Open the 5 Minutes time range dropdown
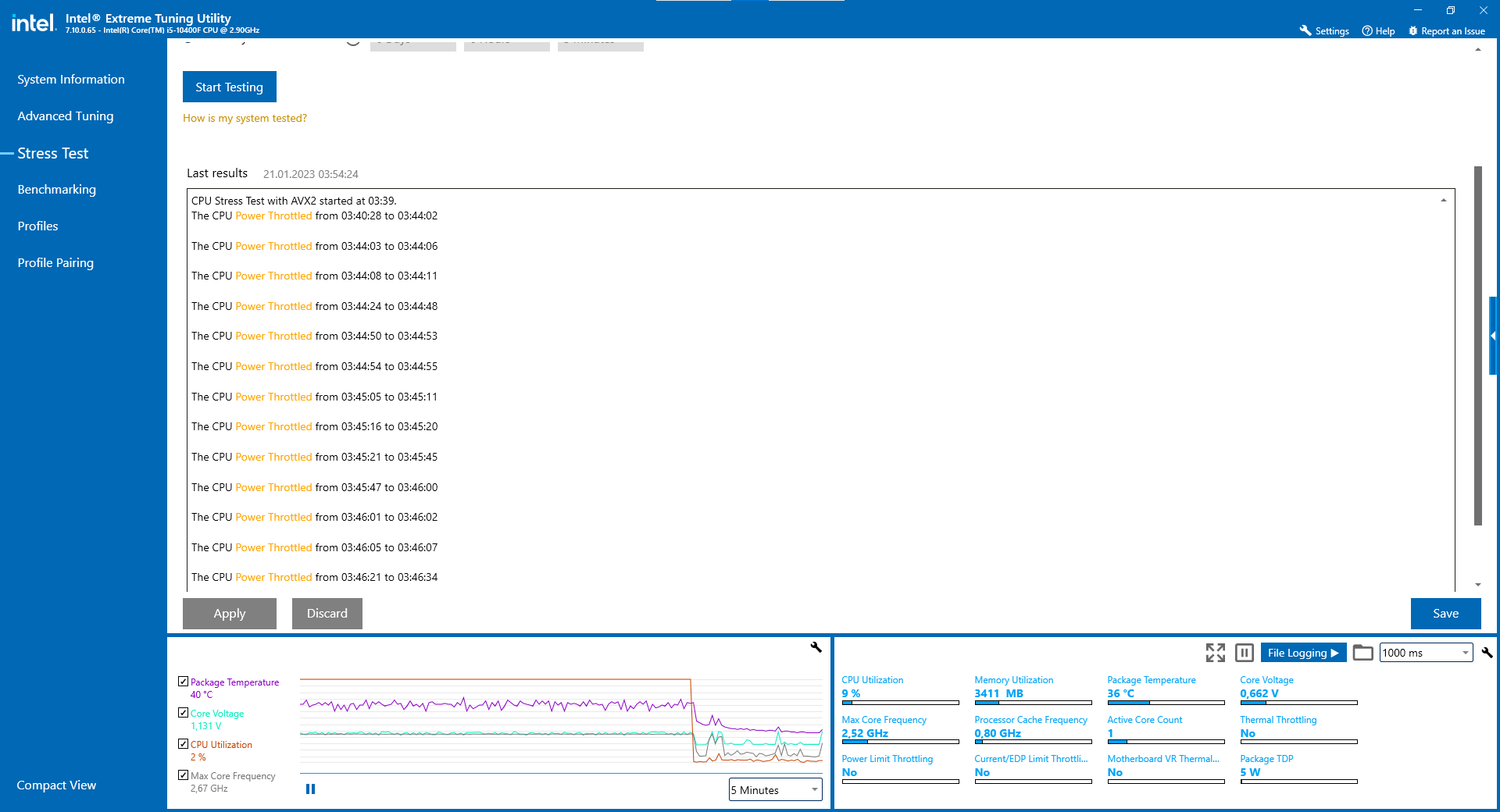Viewport: 1500px width, 812px height. point(775,789)
